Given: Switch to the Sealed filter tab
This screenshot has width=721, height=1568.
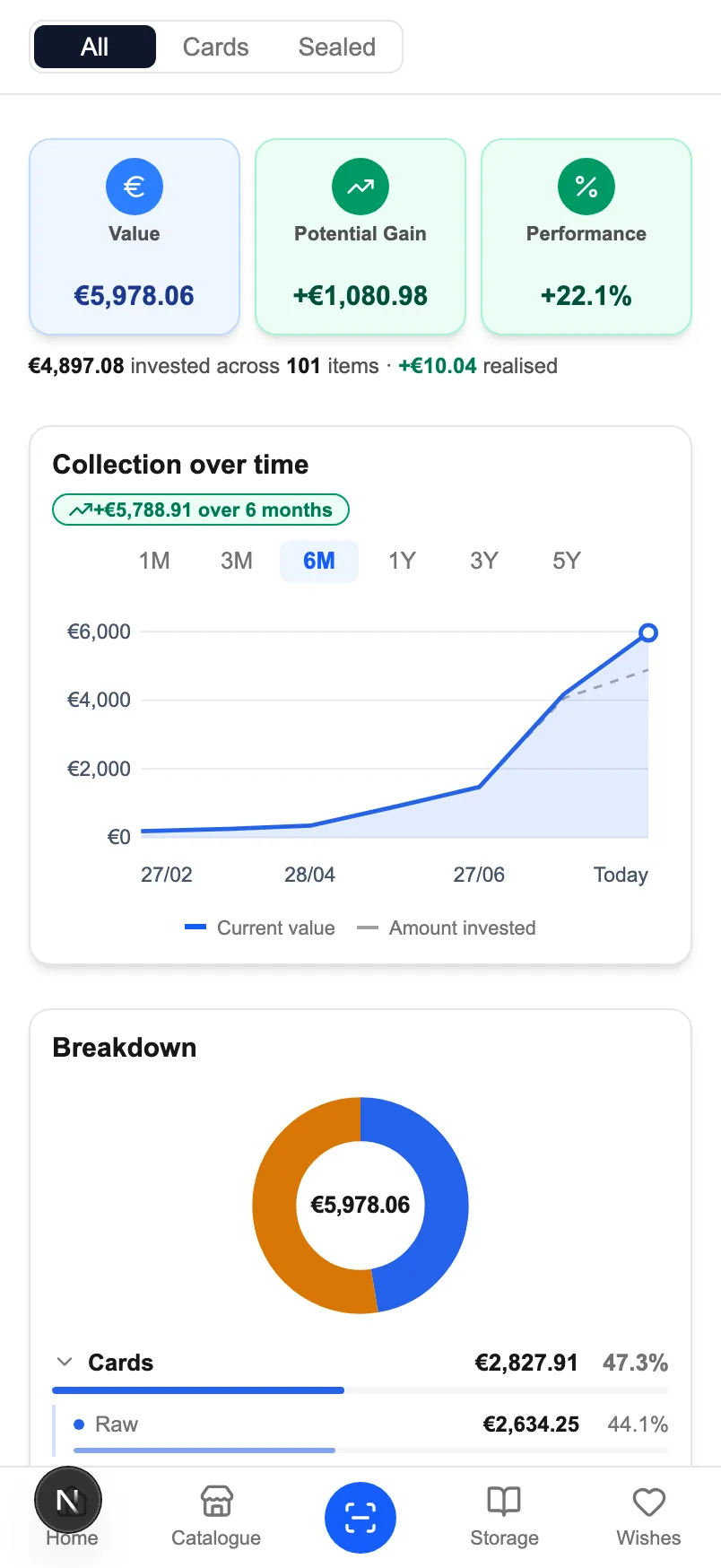Looking at the screenshot, I should (x=337, y=47).
